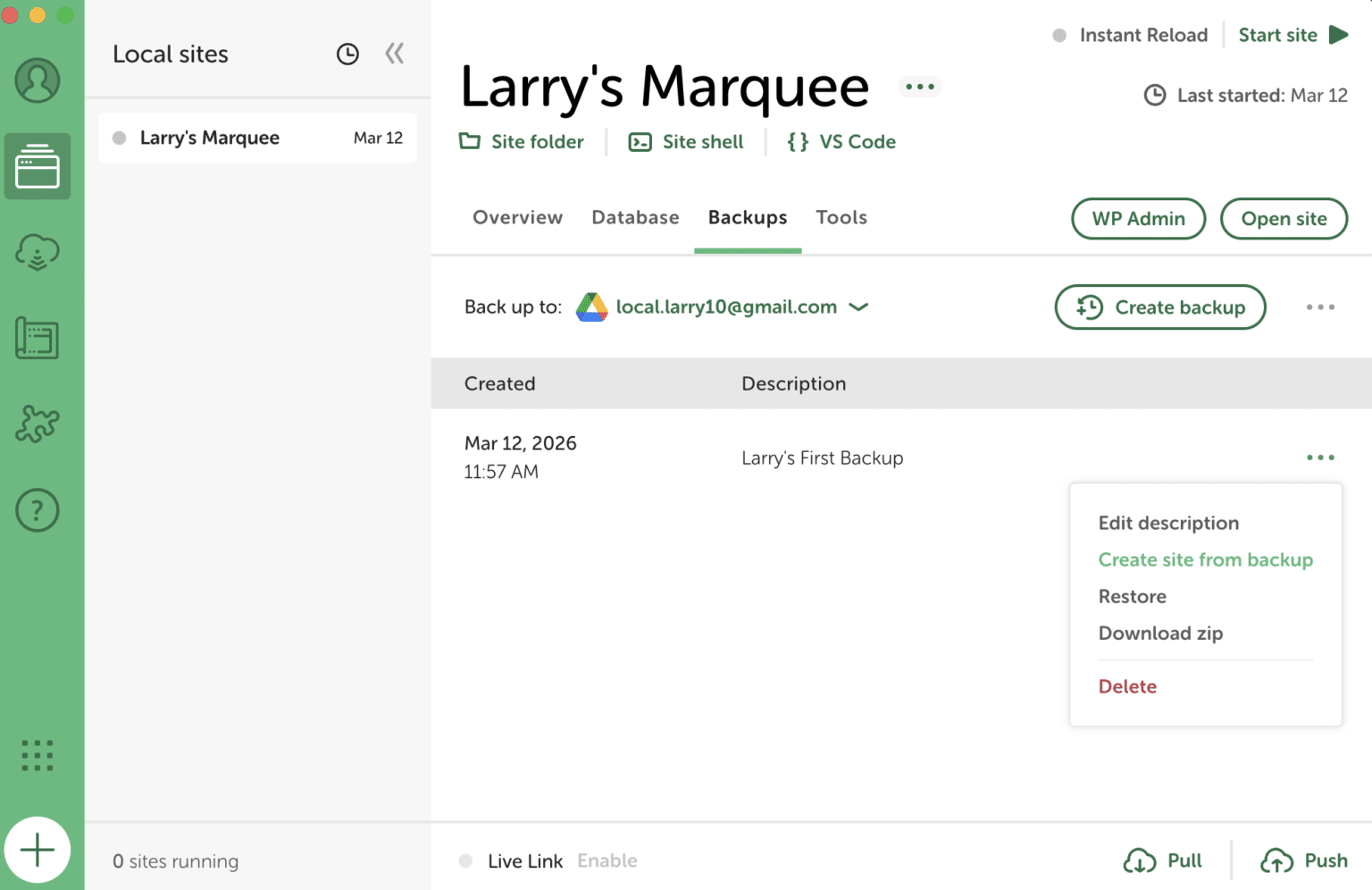The width and height of the screenshot is (1372, 890).
Task: Click the Larry's First Backup description text
Action: pos(823,458)
